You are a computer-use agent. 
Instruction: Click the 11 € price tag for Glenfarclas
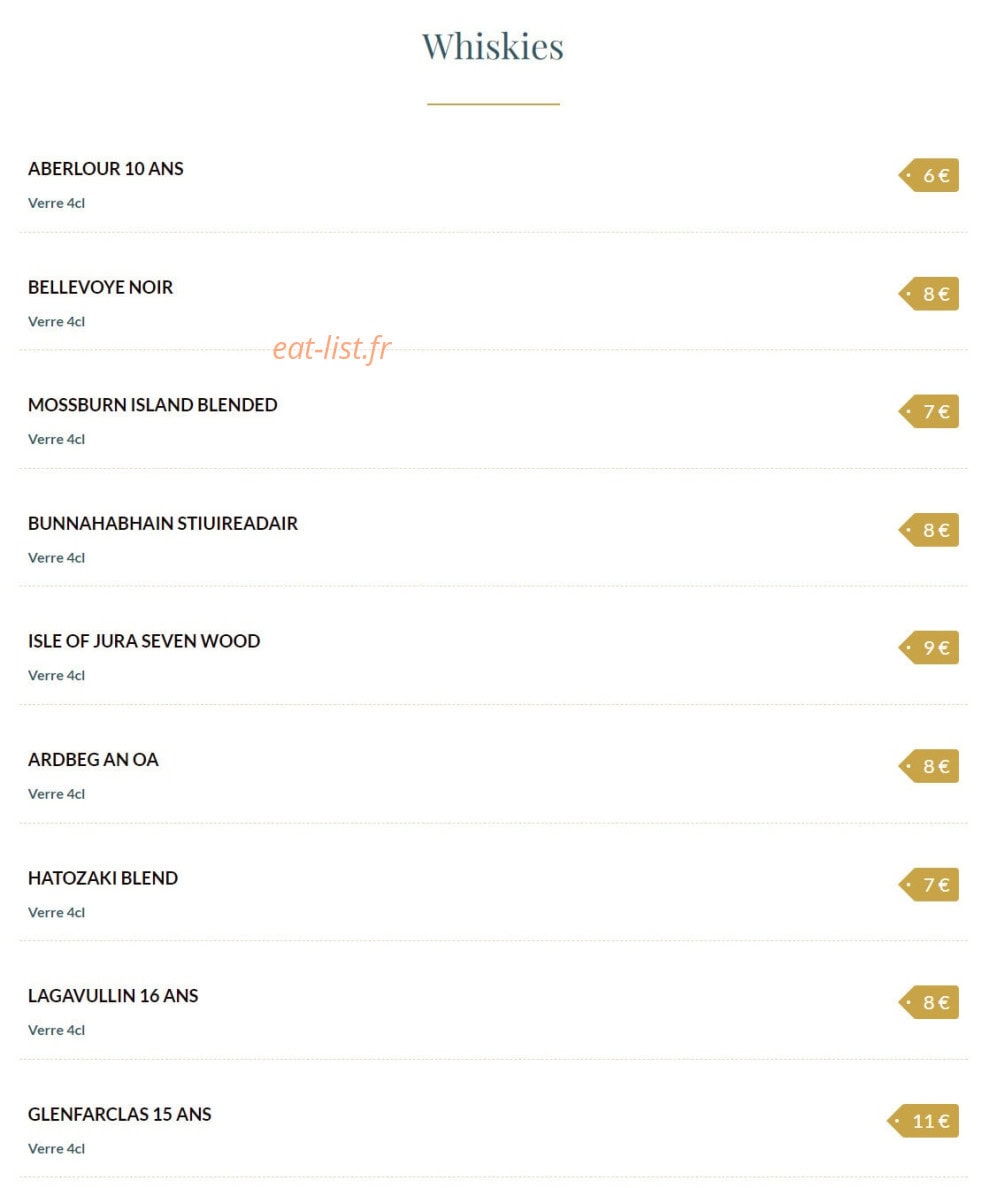click(923, 1121)
